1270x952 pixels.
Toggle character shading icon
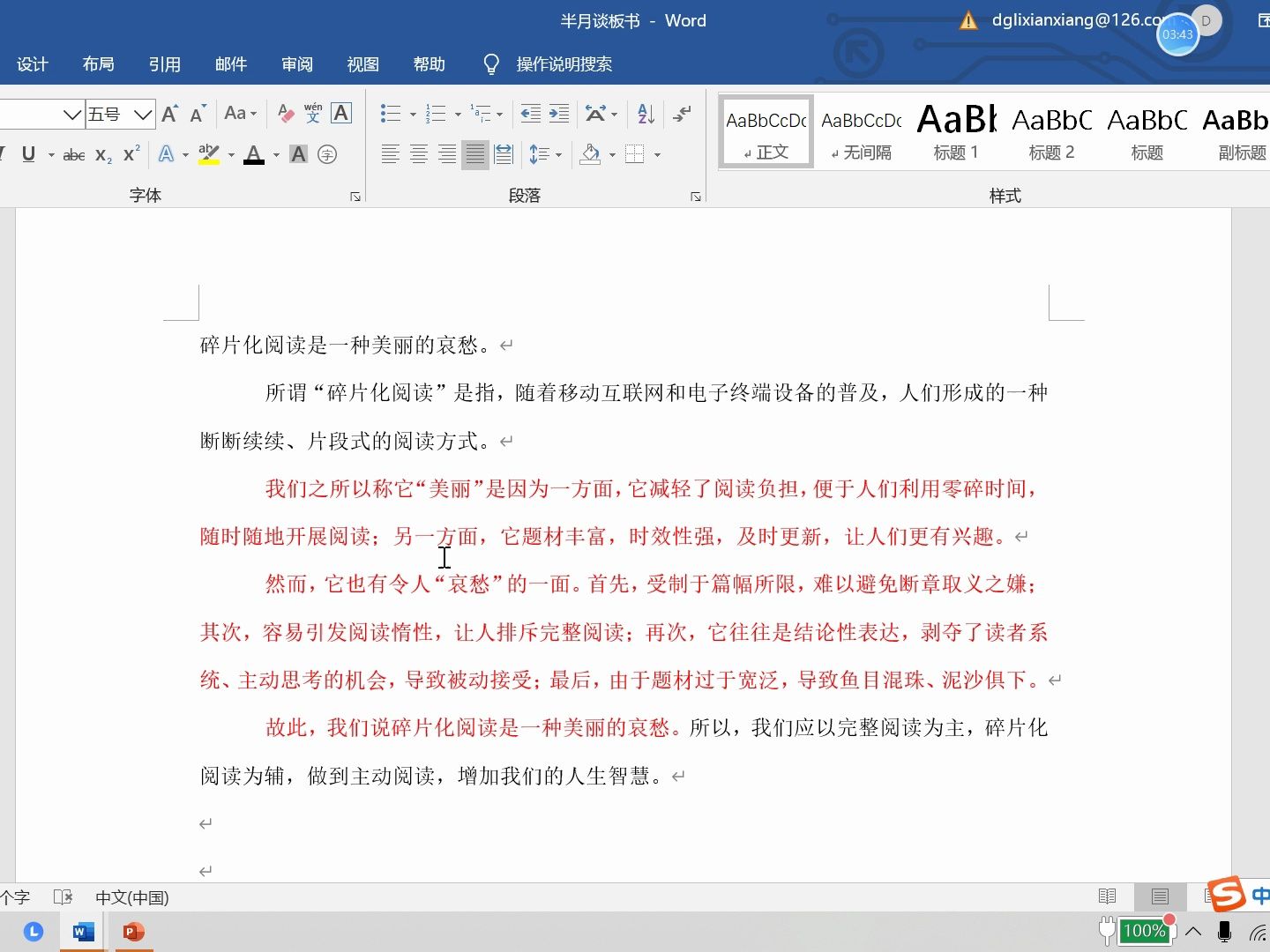click(x=299, y=154)
